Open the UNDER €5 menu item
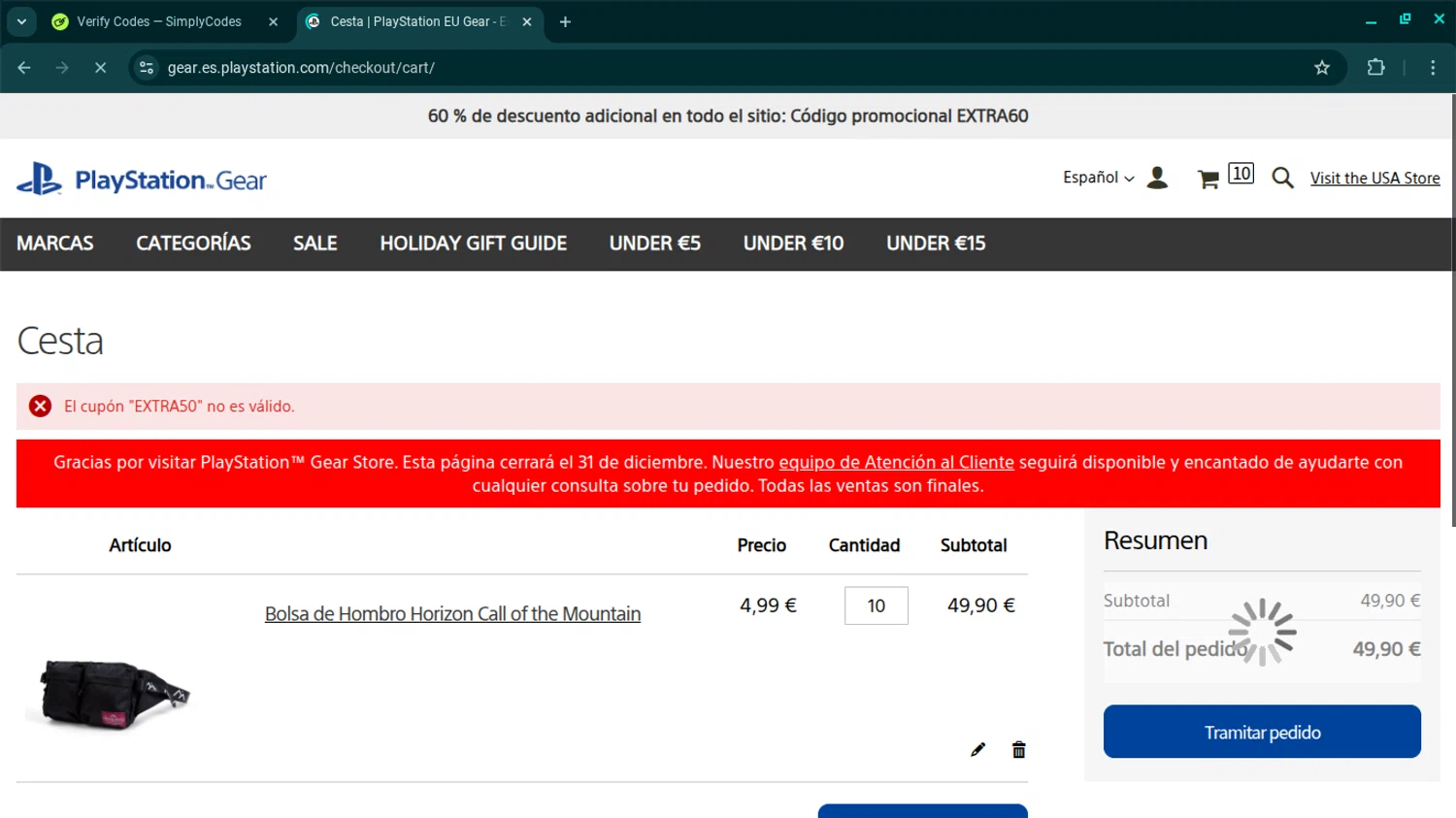This screenshot has height=818, width=1456. 655,244
